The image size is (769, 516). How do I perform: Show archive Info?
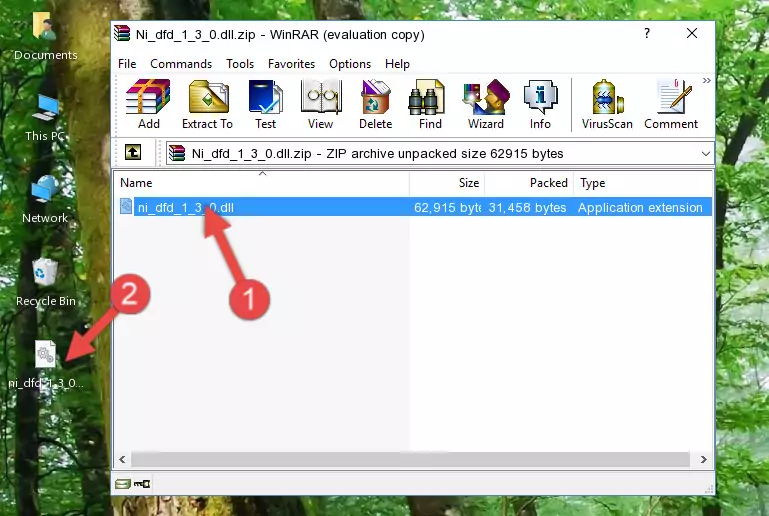pyautogui.click(x=540, y=104)
